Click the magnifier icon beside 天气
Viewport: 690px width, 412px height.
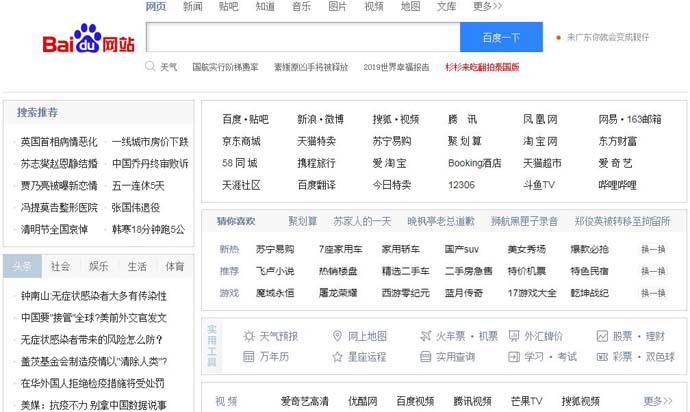click(x=150, y=66)
